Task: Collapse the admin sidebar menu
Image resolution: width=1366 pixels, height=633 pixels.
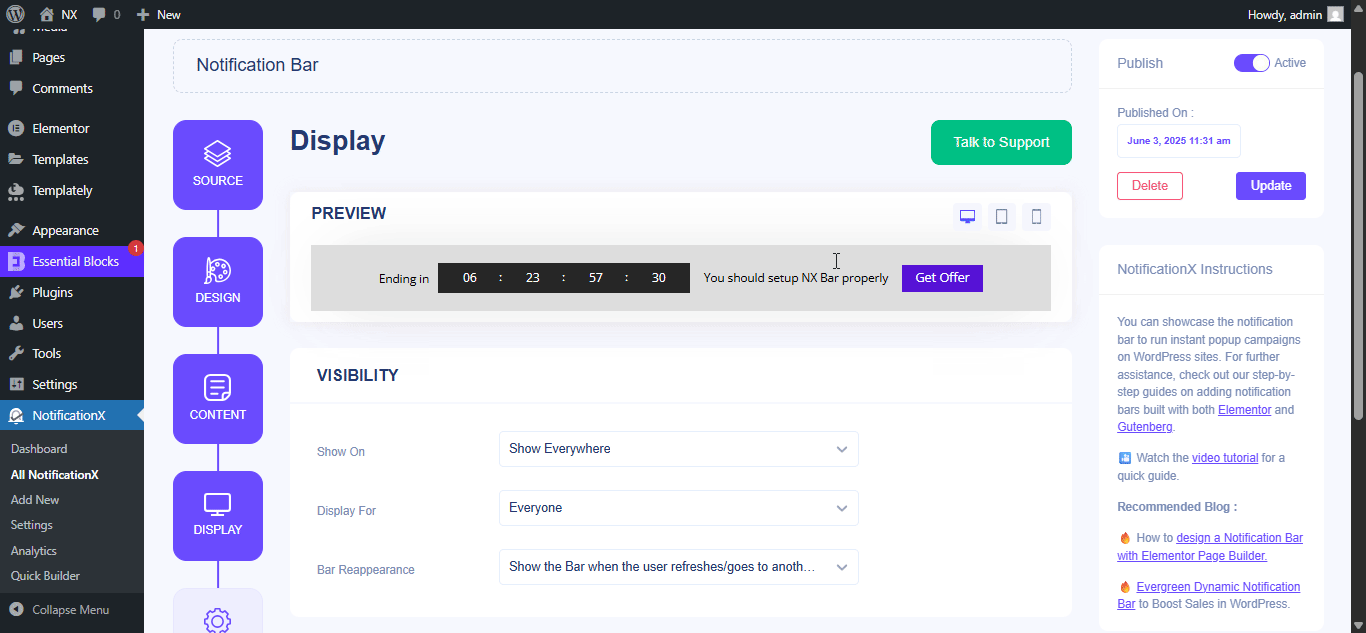Action: [60, 609]
